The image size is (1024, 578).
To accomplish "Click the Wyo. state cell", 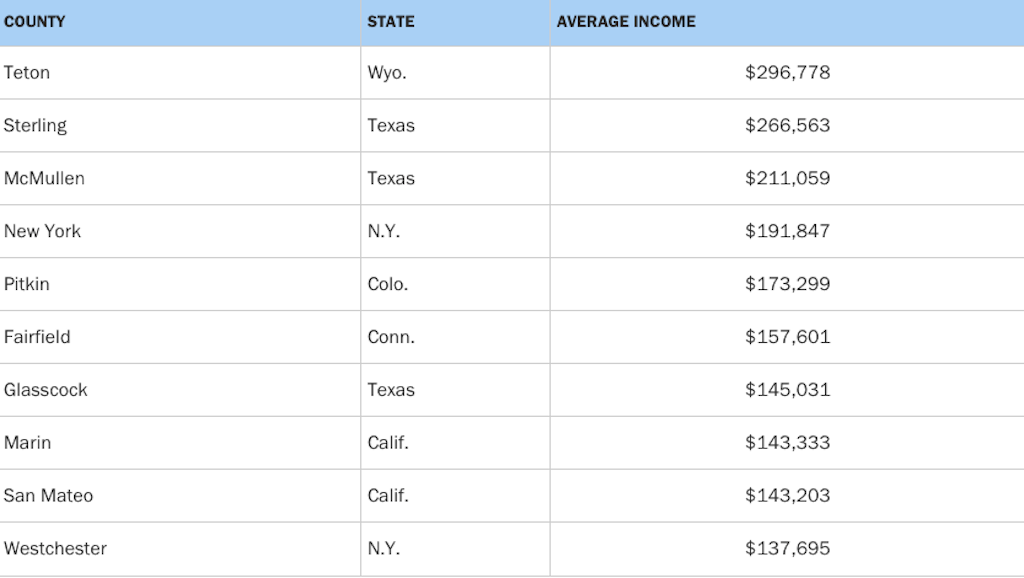I will (387, 73).
